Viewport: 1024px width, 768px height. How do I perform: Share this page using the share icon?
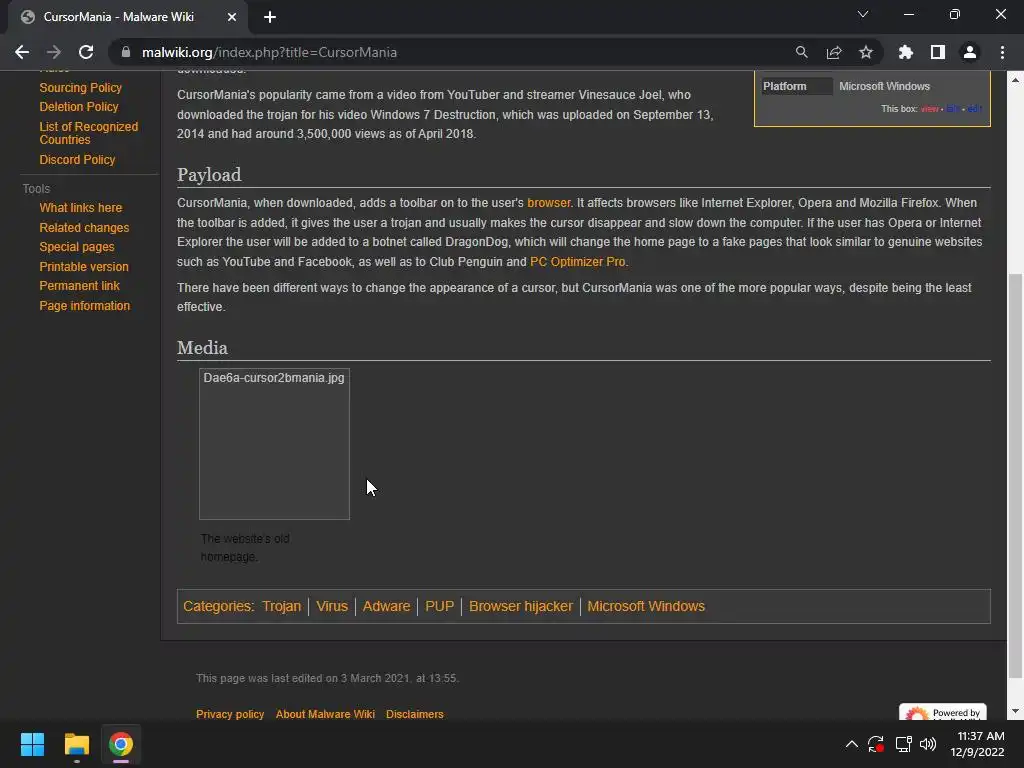[x=834, y=52]
